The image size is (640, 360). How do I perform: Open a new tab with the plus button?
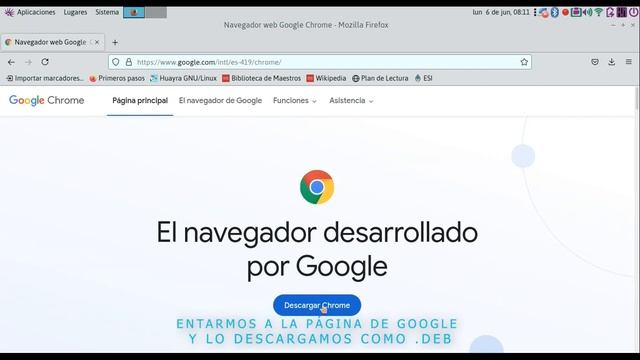(115, 42)
